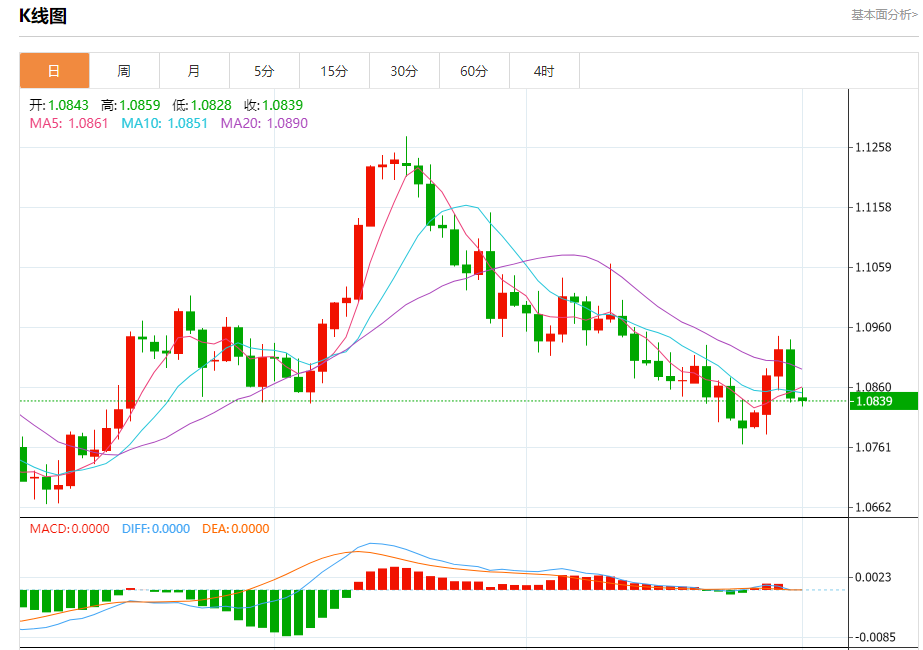This screenshot has width=923, height=650.
Task: Click the 1.1258 price axis label
Action: point(874,147)
